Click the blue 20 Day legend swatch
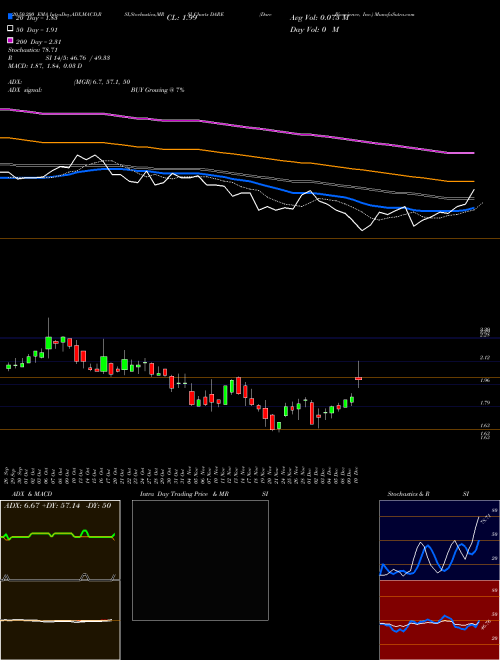Image resolution: width=500 pixels, height=660 pixels. tap(10, 17)
